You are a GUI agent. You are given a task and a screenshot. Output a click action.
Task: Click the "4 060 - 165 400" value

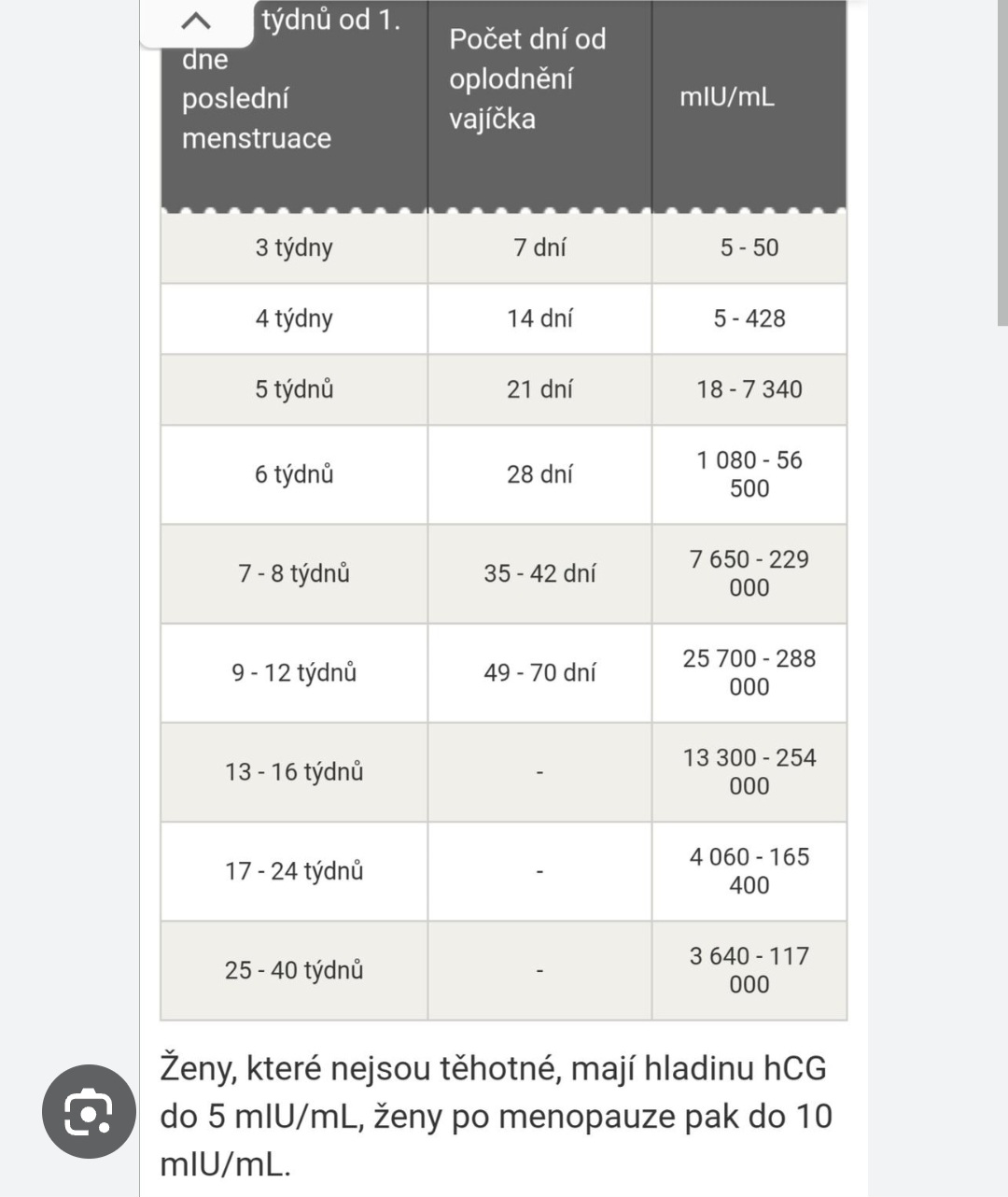coord(749,871)
